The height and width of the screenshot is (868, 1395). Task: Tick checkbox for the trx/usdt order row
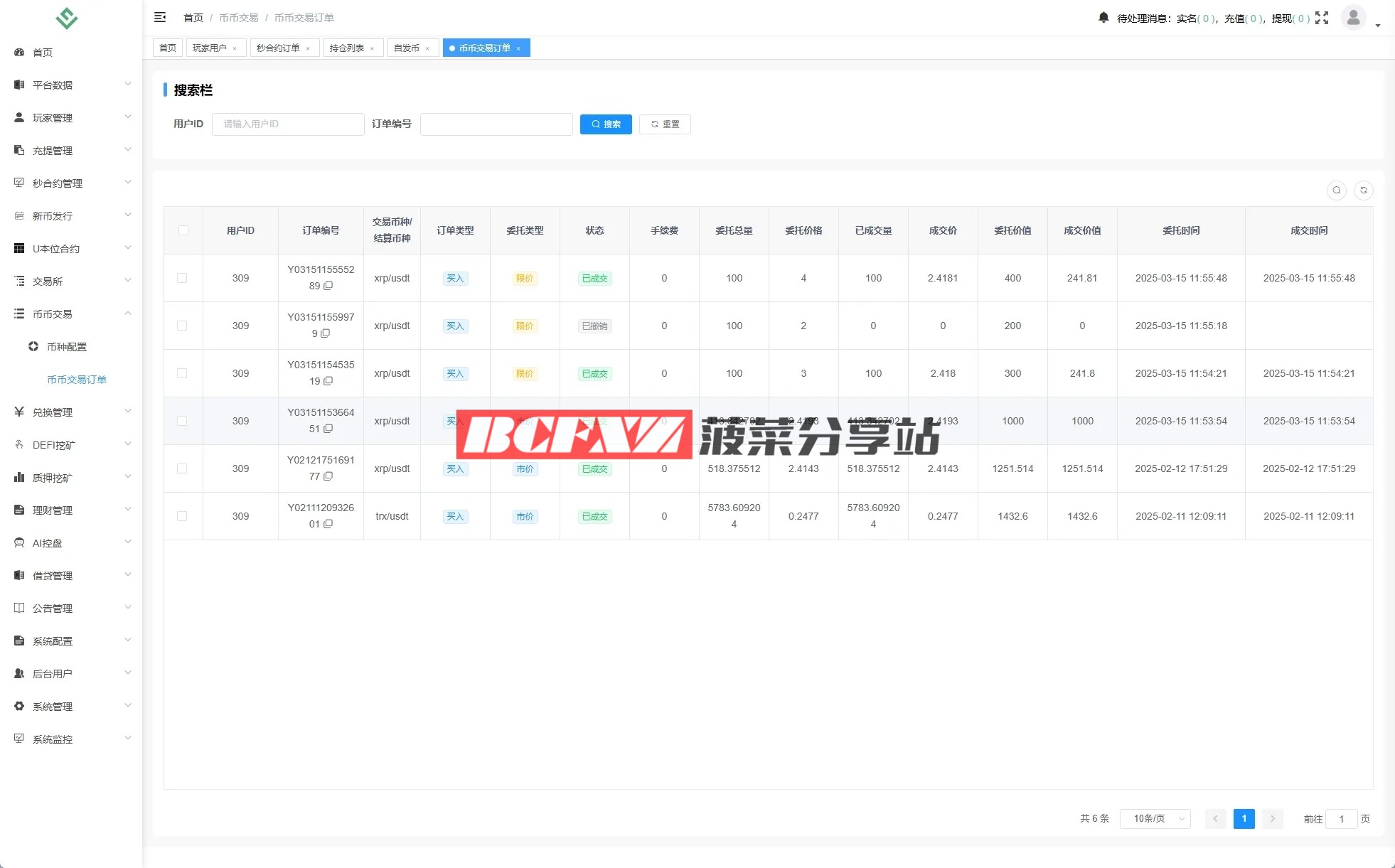[x=182, y=516]
